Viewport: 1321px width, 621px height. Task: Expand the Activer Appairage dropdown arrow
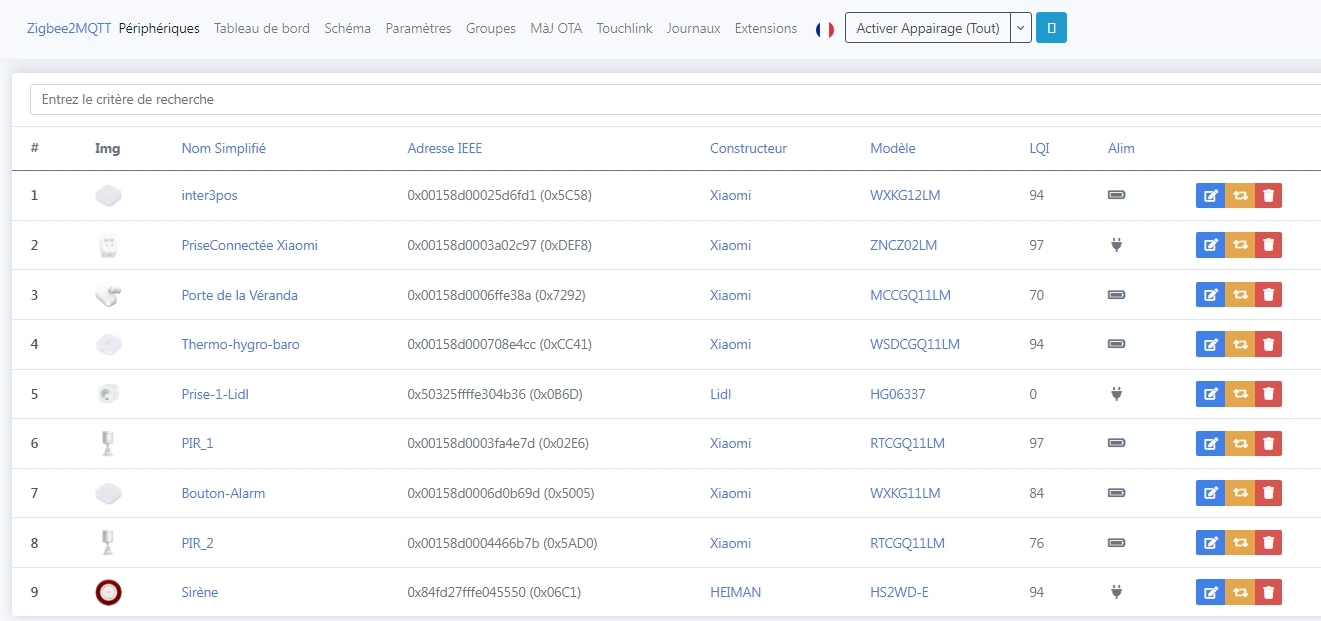pos(1020,28)
